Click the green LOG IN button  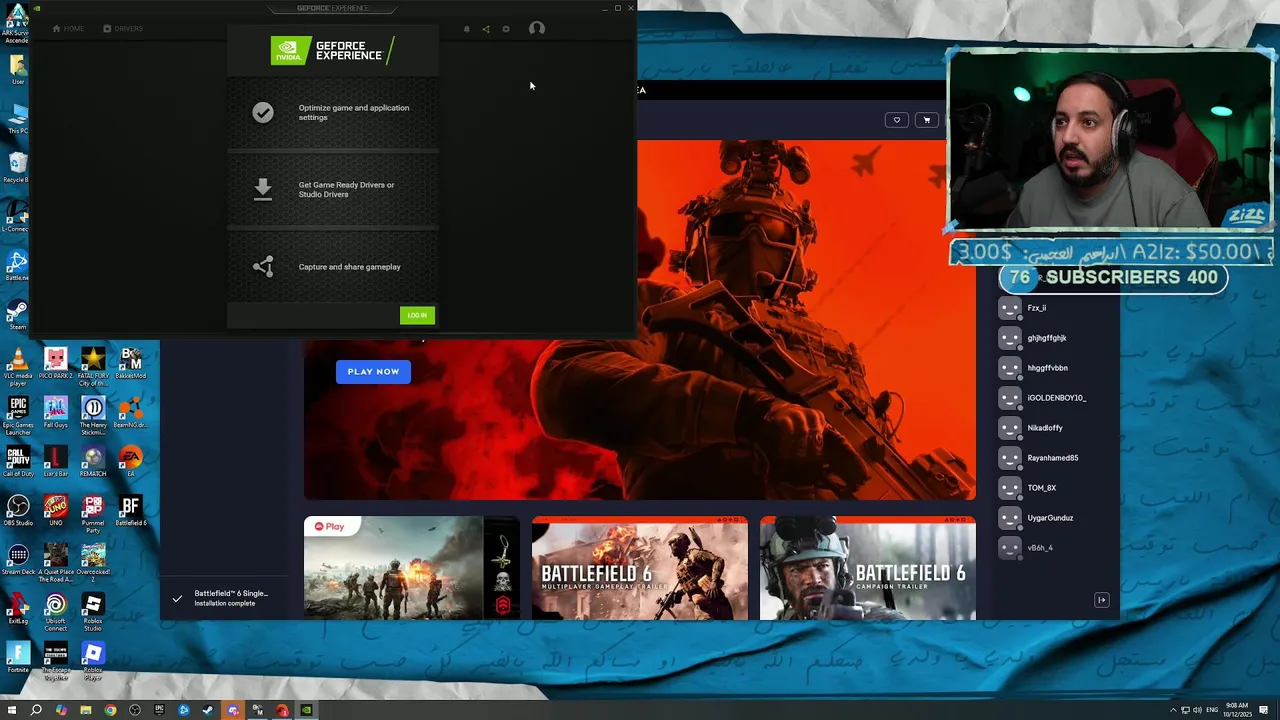click(x=417, y=315)
